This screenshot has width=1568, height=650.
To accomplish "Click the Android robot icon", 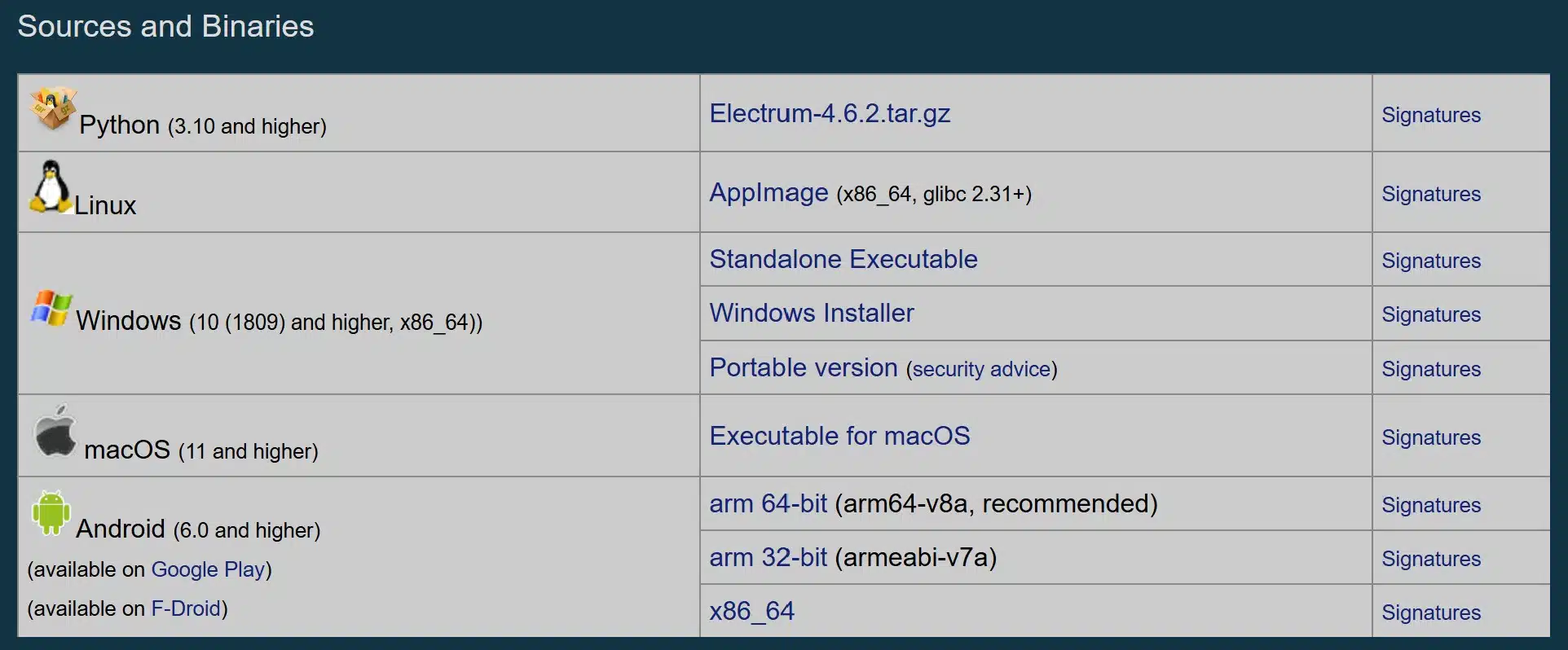I will (51, 513).
